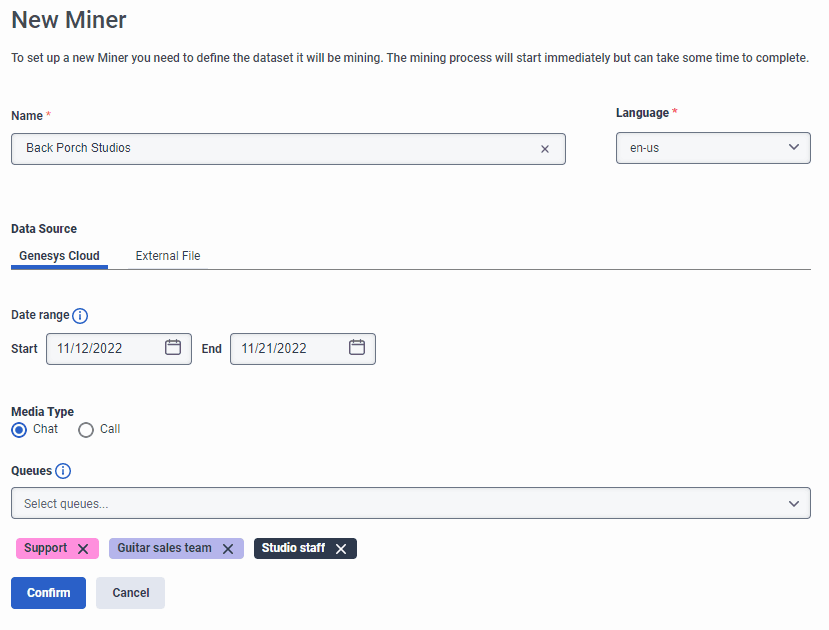Clear the Name field with the X icon
The image size is (829, 630).
(x=545, y=148)
